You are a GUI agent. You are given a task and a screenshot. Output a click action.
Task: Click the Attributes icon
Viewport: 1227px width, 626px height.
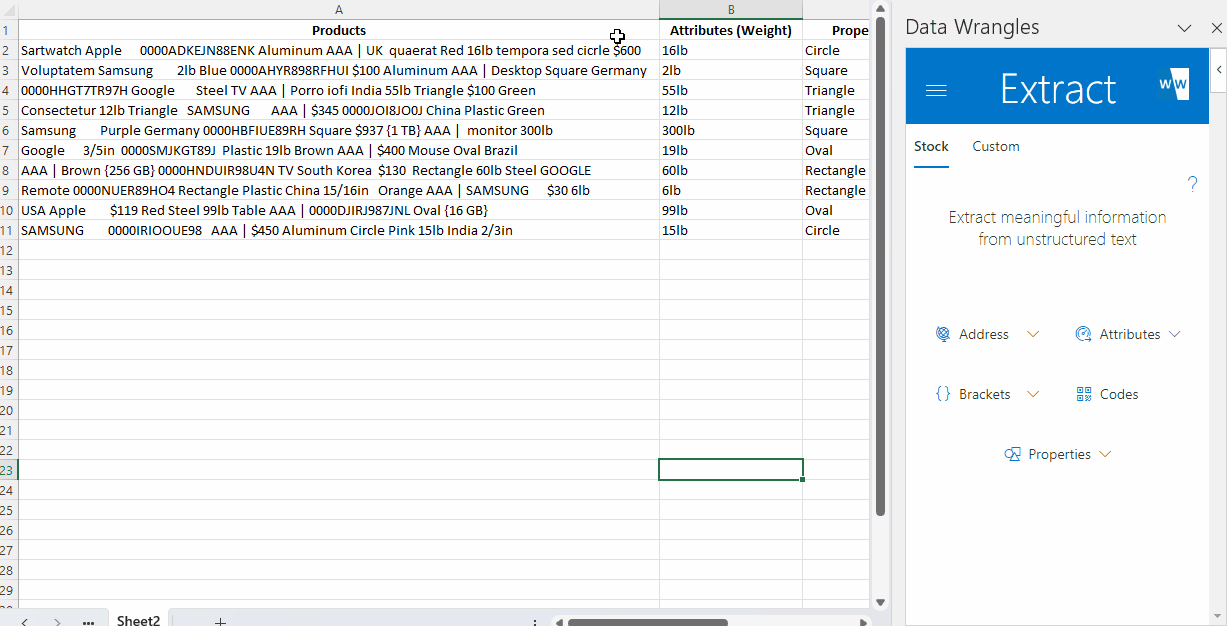tap(1083, 334)
